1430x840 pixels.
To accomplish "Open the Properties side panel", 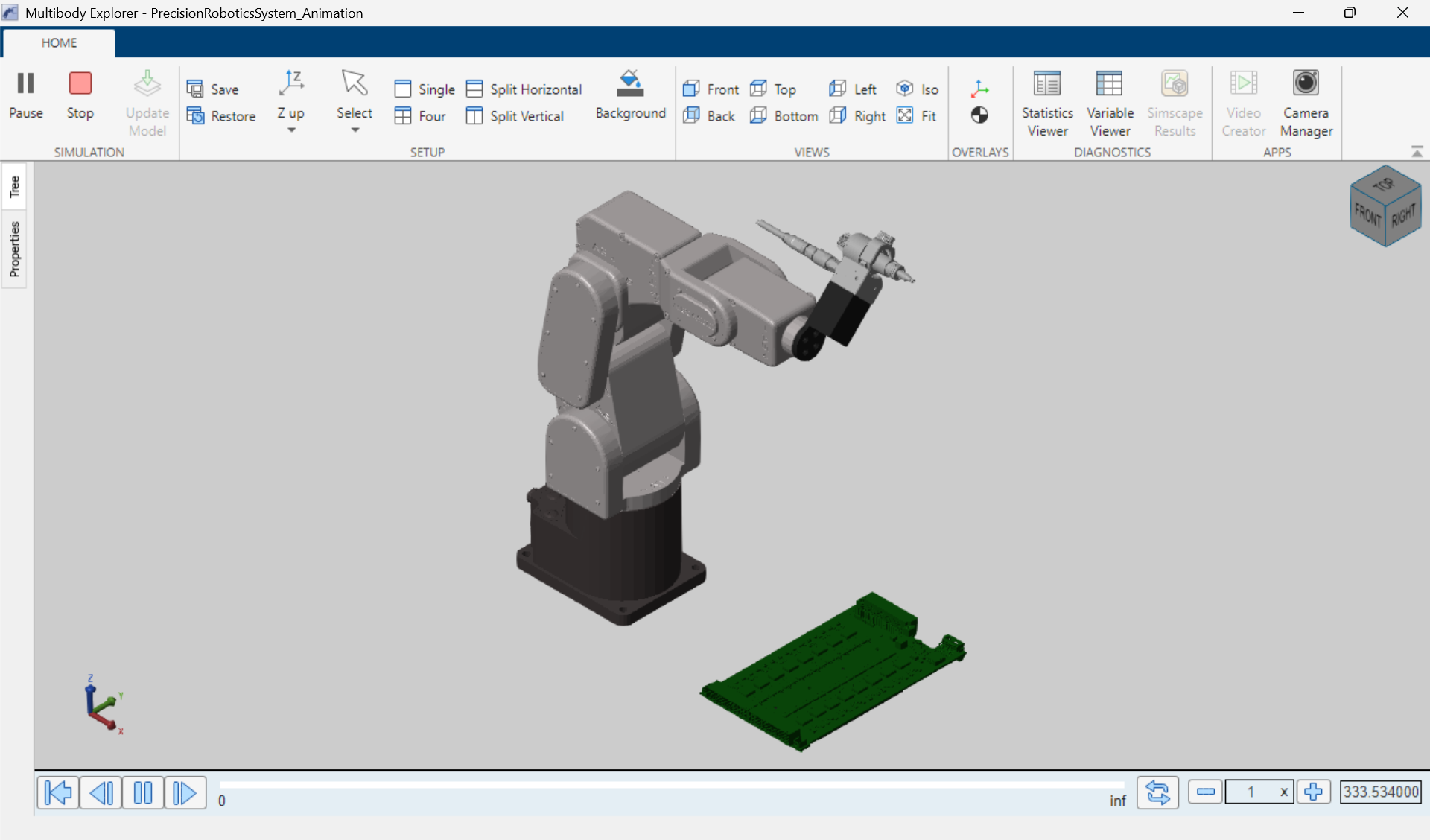I will [x=14, y=249].
